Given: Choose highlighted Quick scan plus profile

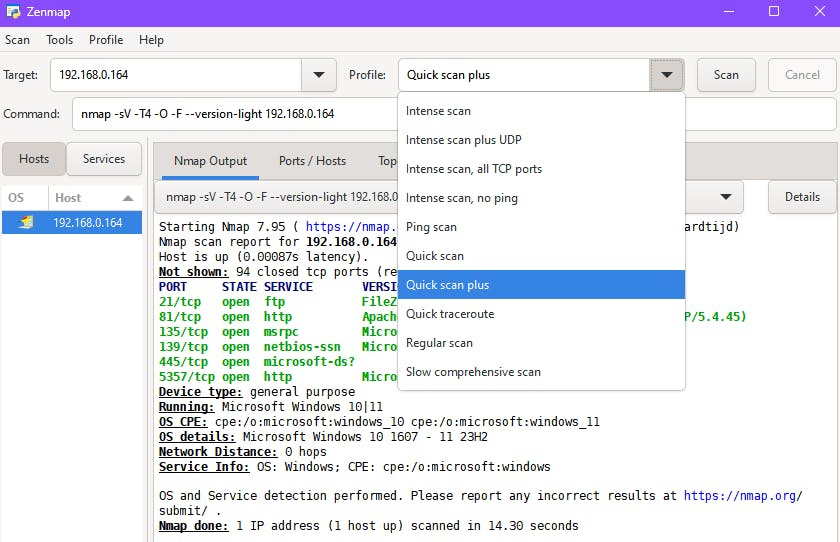Looking at the screenshot, I should (542, 284).
